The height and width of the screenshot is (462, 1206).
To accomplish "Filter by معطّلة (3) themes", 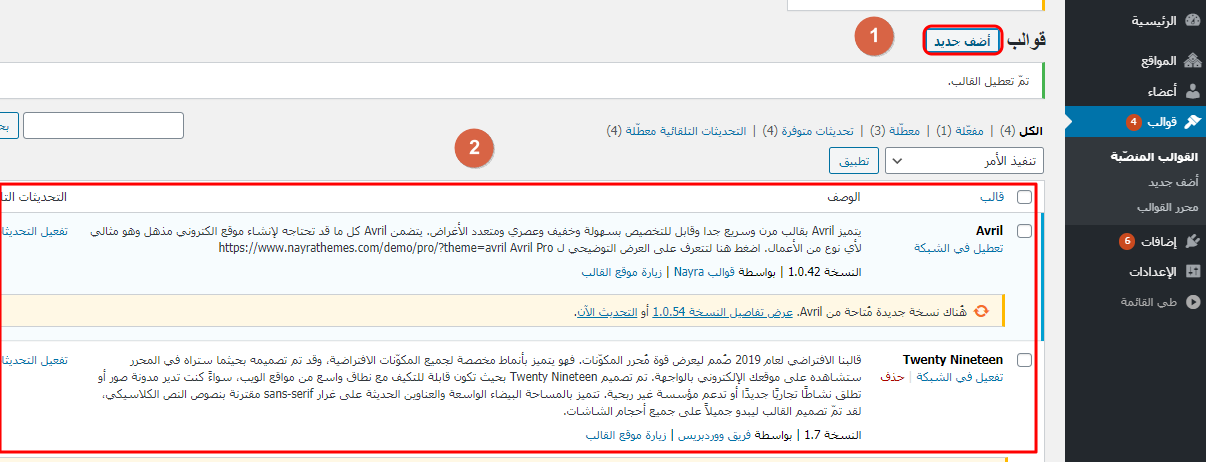I will (894, 131).
